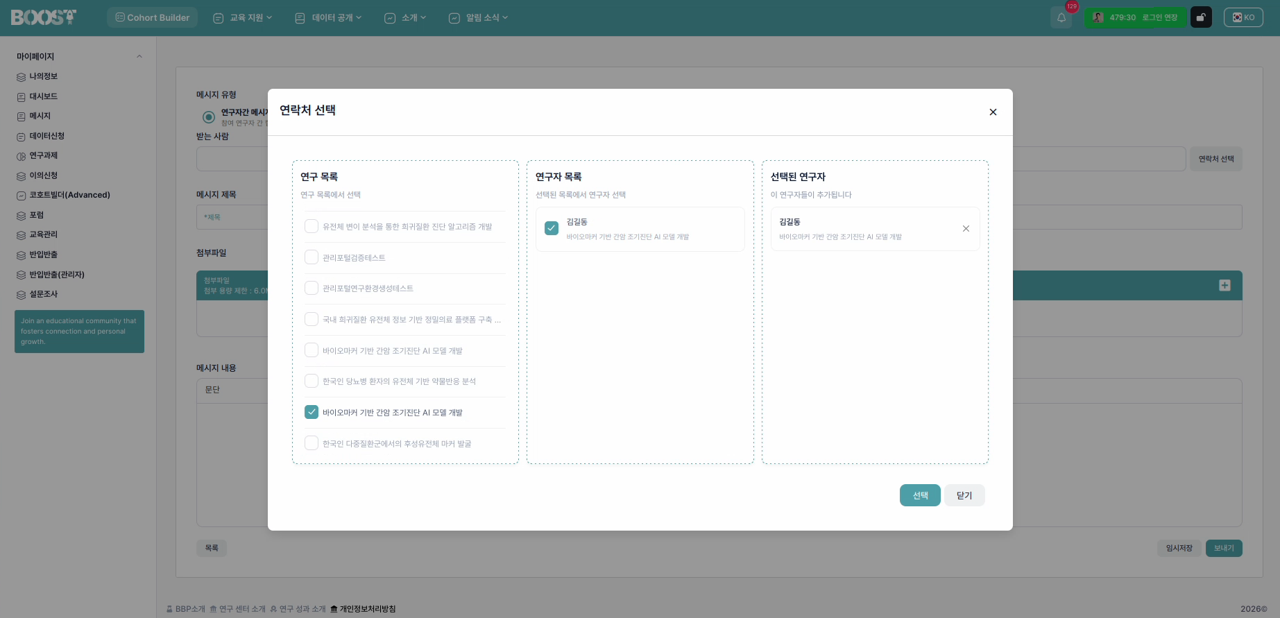The height and width of the screenshot is (618, 1280).
Task: Click the 연락처 선택 button behind dialog
Action: tap(1216, 159)
